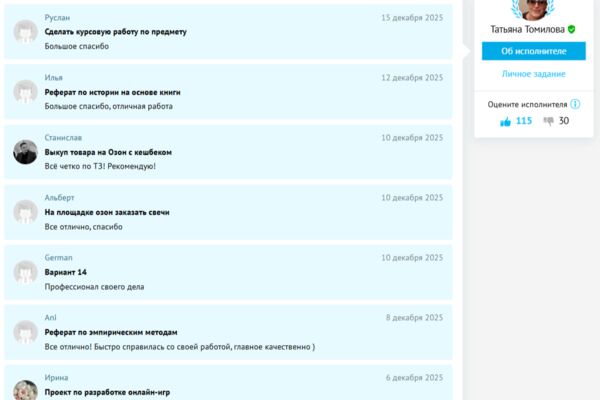Open Альберт's default avatar
Image resolution: width=600 pixels, height=400 pixels.
coord(25,212)
